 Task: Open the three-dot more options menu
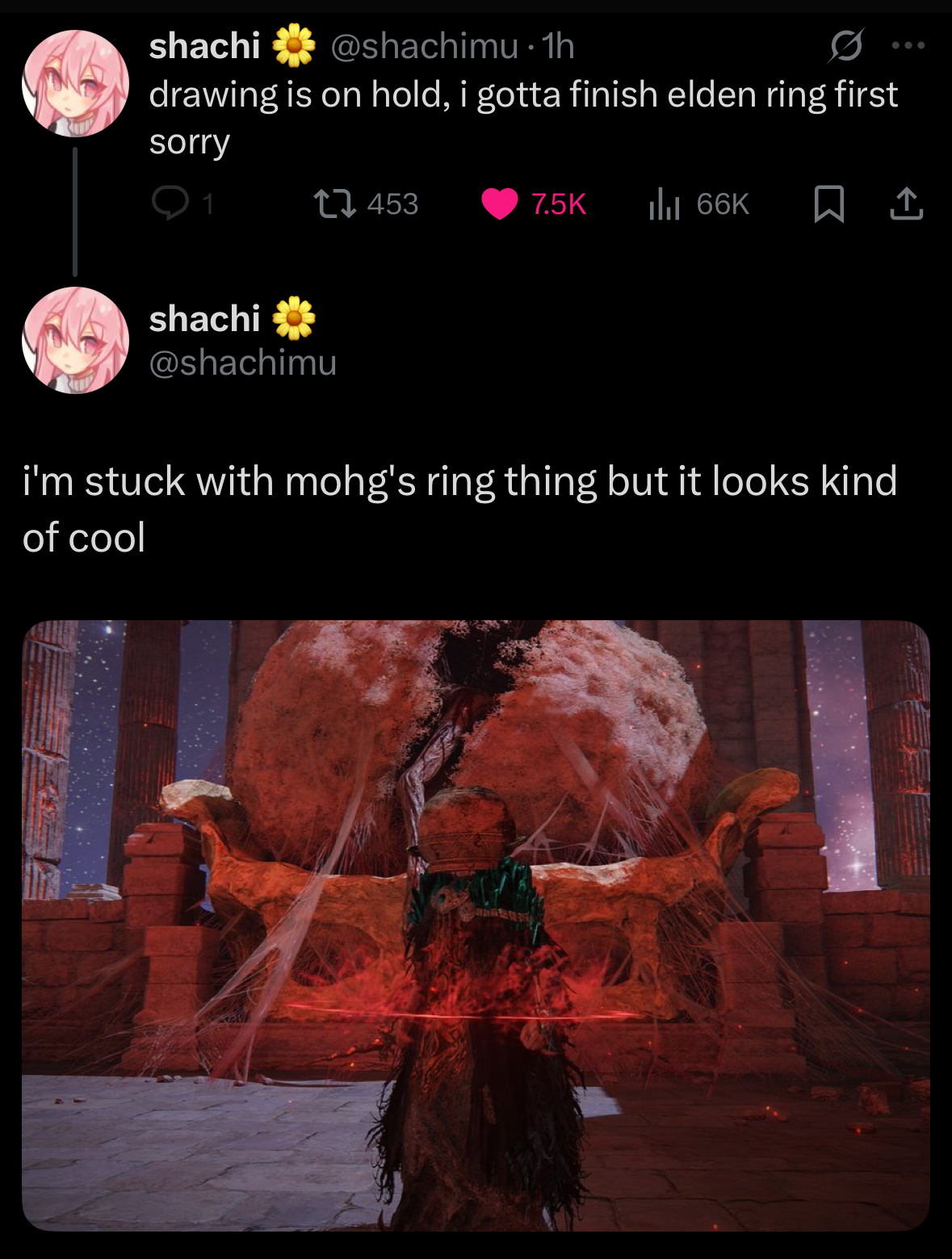coord(908,46)
